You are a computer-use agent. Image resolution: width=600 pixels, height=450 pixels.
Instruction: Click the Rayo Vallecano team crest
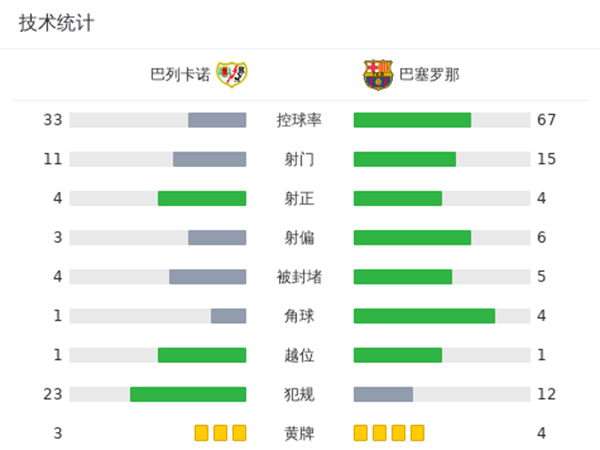pos(232,75)
